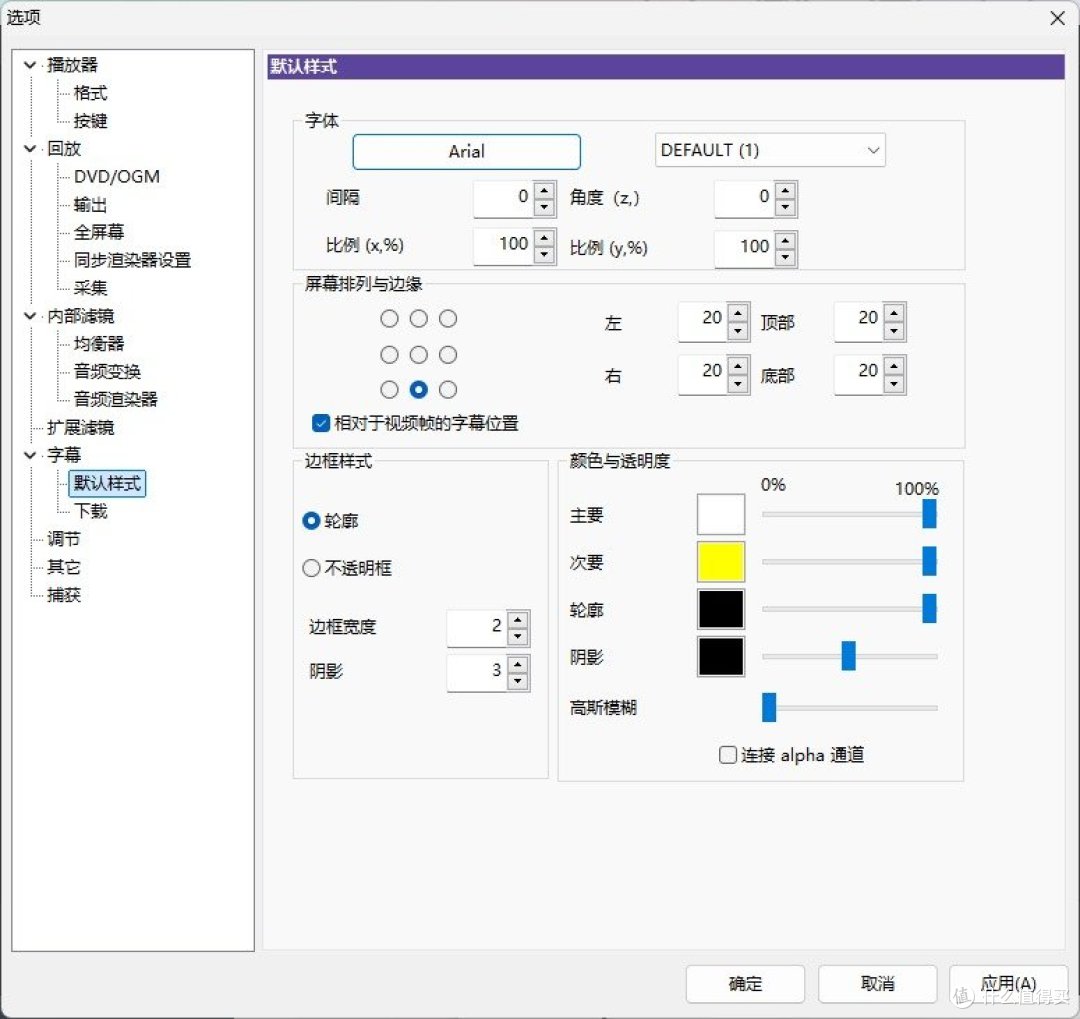Decrease the 底部 margin value
Screen dimensions: 1080x1019
coord(893,384)
